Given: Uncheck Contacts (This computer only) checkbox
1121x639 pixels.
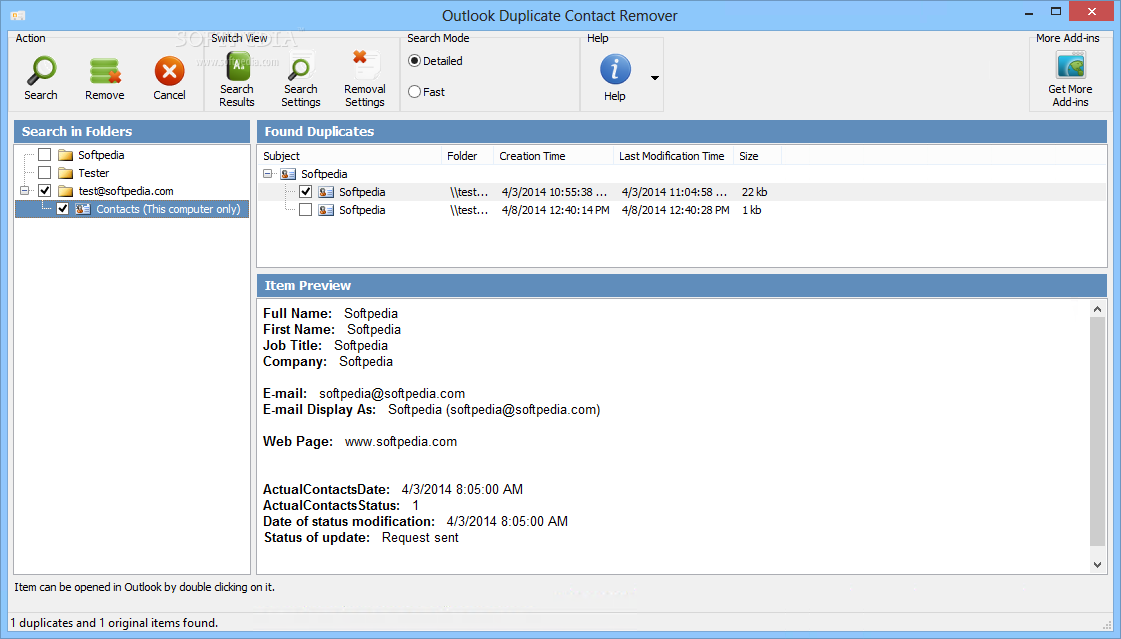Looking at the screenshot, I should 63,209.
